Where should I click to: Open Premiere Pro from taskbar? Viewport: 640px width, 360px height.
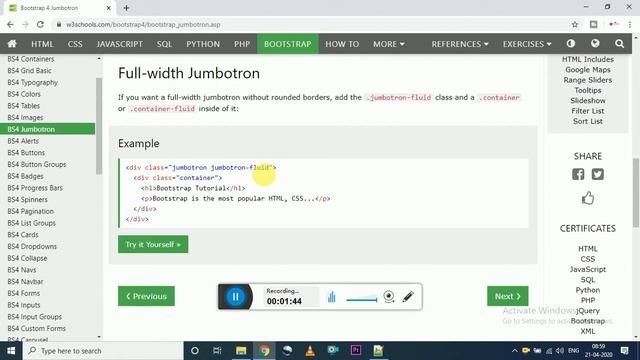[x=356, y=351]
